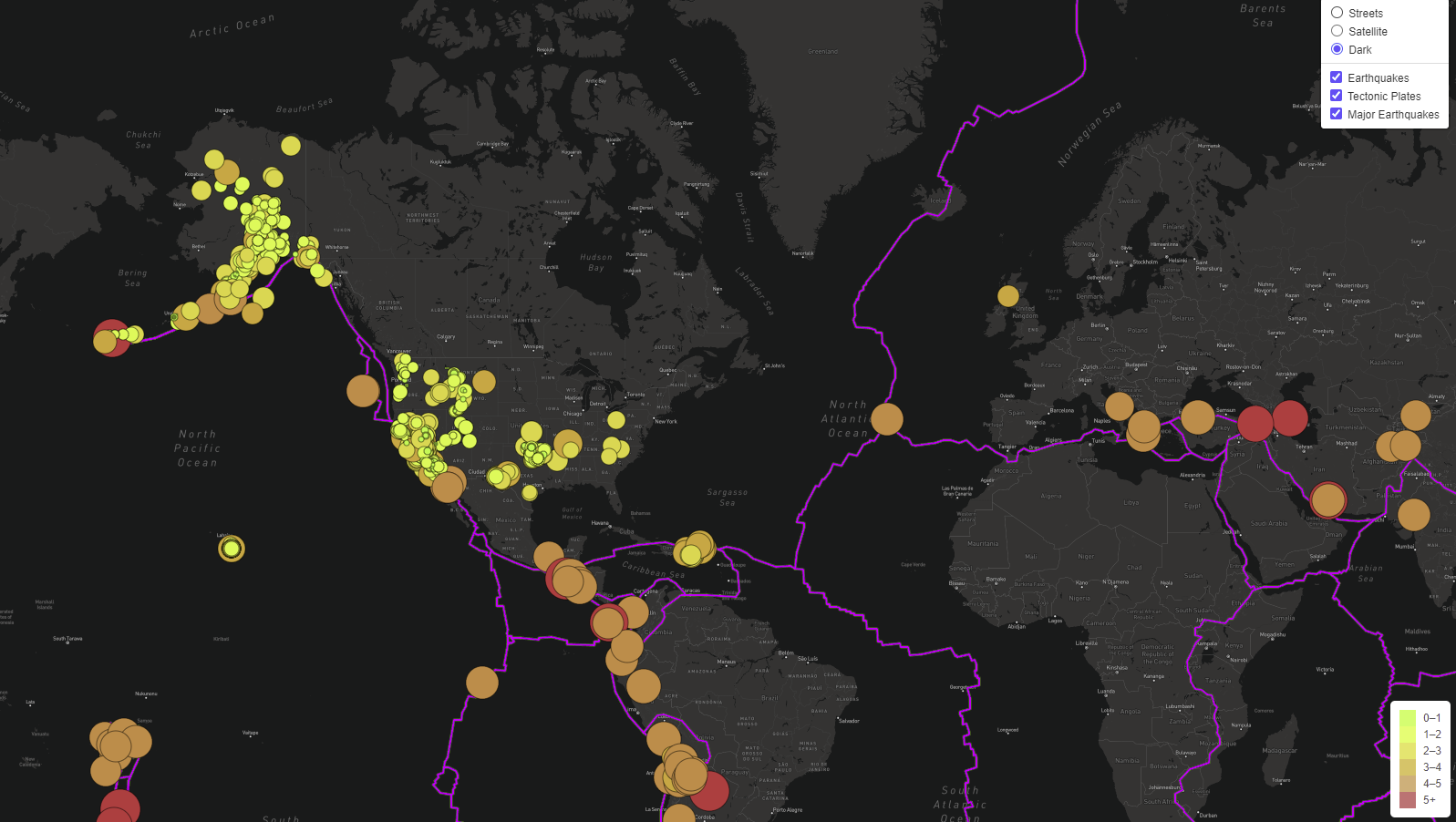Click the 0–1 legend color swatch
1456x822 pixels.
[x=1408, y=718]
